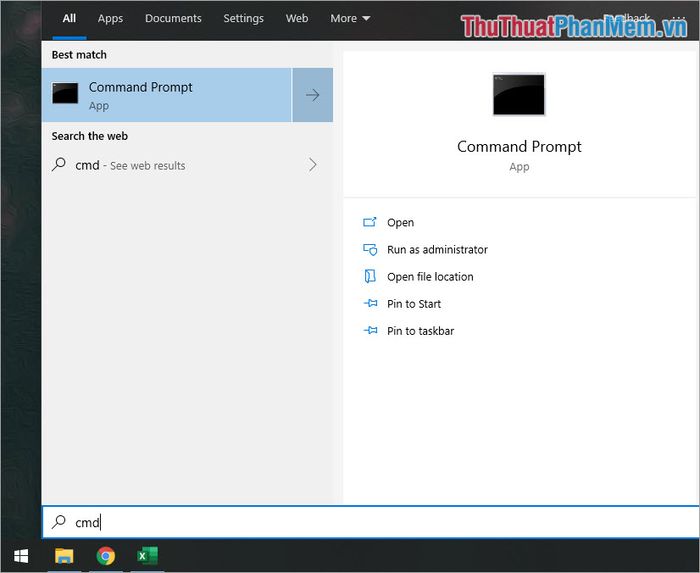The image size is (700, 573).
Task: Click the Best match heading
Action: [79, 54]
